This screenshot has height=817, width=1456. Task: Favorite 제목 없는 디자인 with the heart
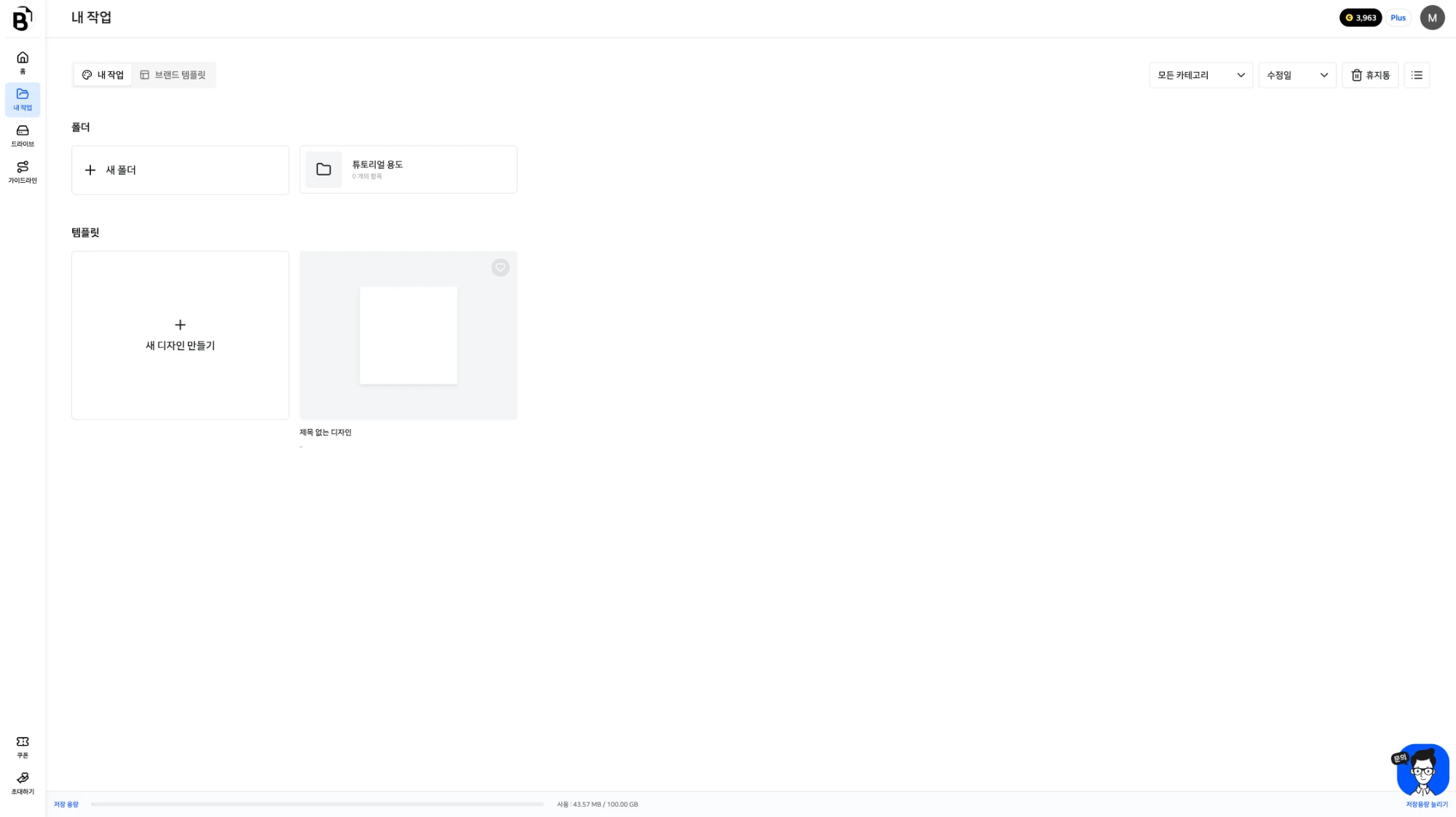pyautogui.click(x=500, y=268)
